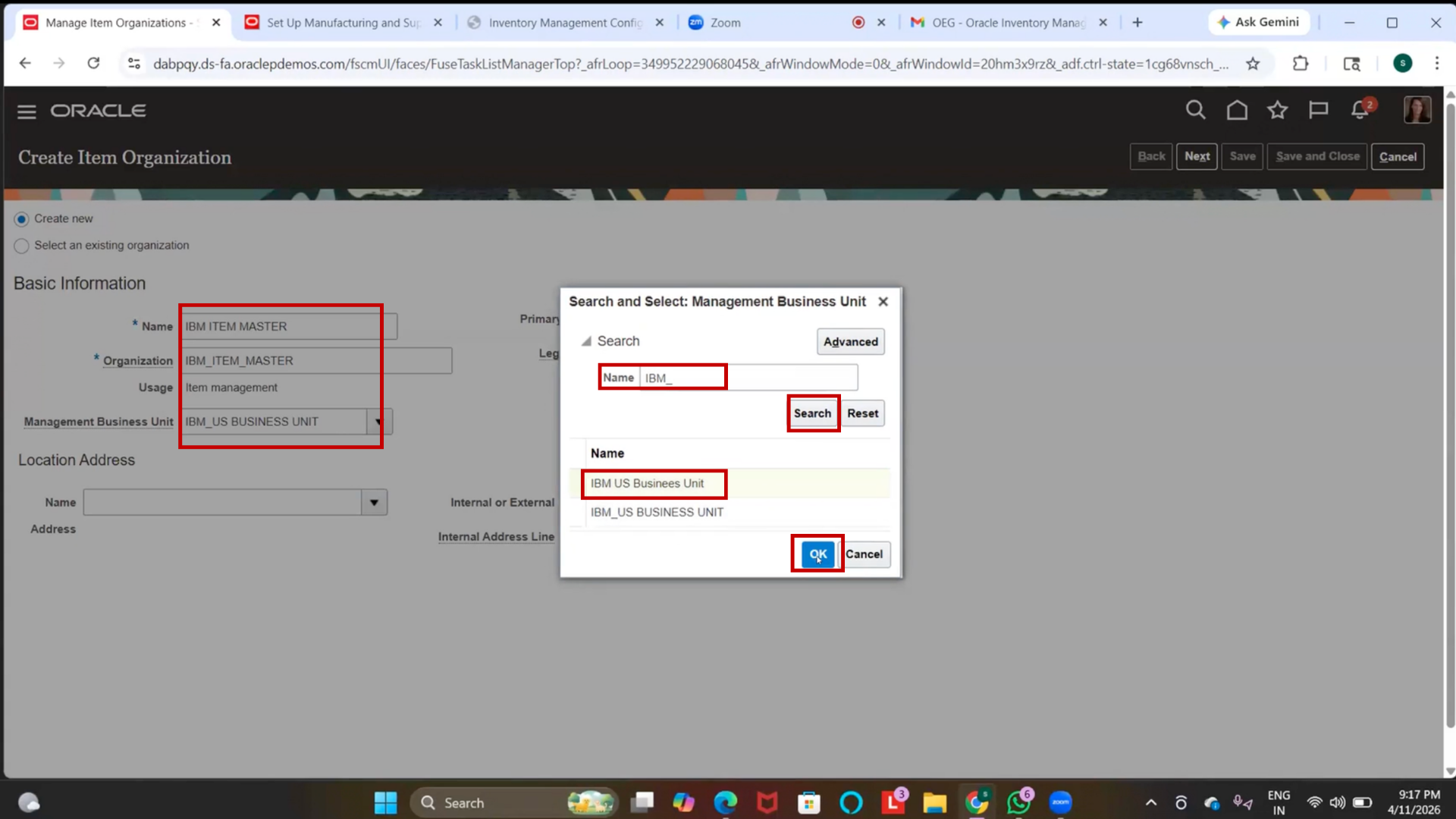This screenshot has width=1456, height=819.
Task: Click Cancel in page header
Action: click(1397, 156)
